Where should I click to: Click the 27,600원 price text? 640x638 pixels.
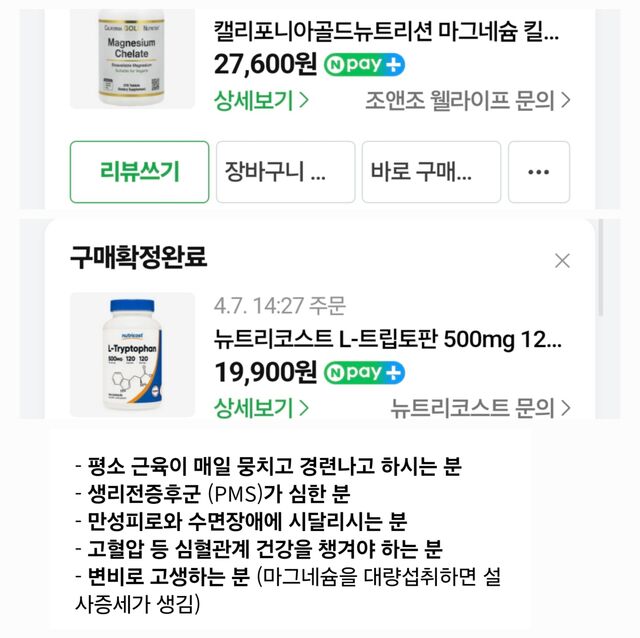point(265,66)
